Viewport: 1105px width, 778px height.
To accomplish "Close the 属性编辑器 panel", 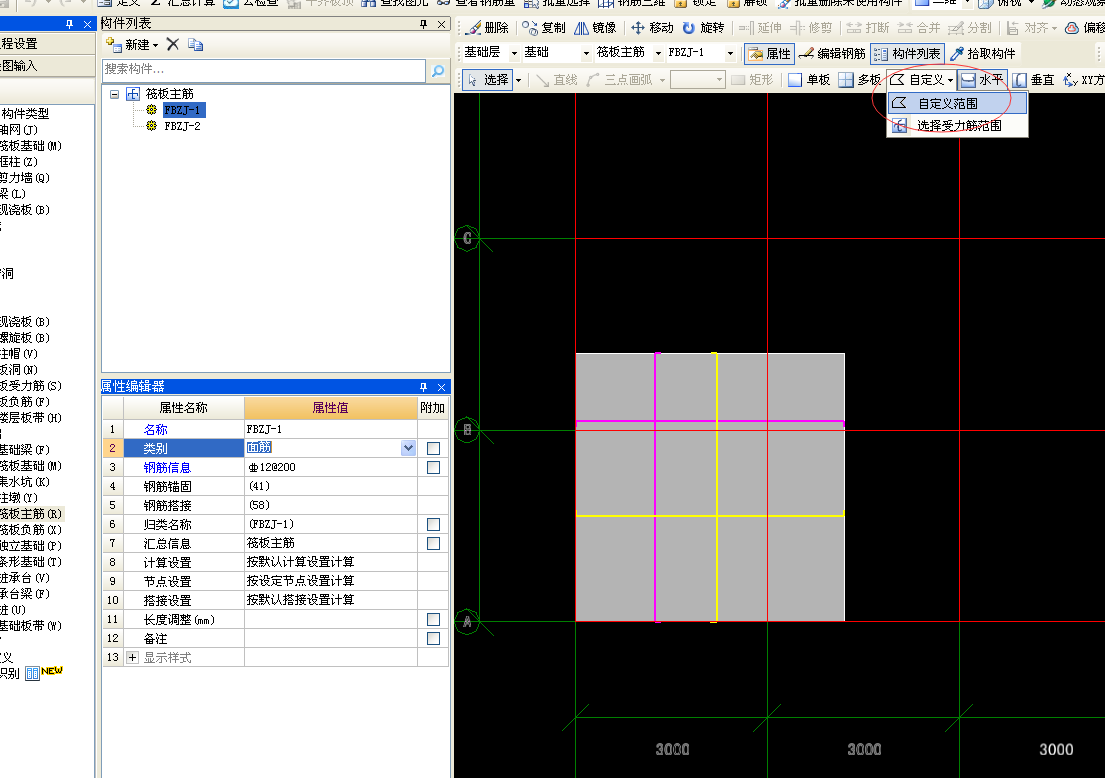I will 441,387.
